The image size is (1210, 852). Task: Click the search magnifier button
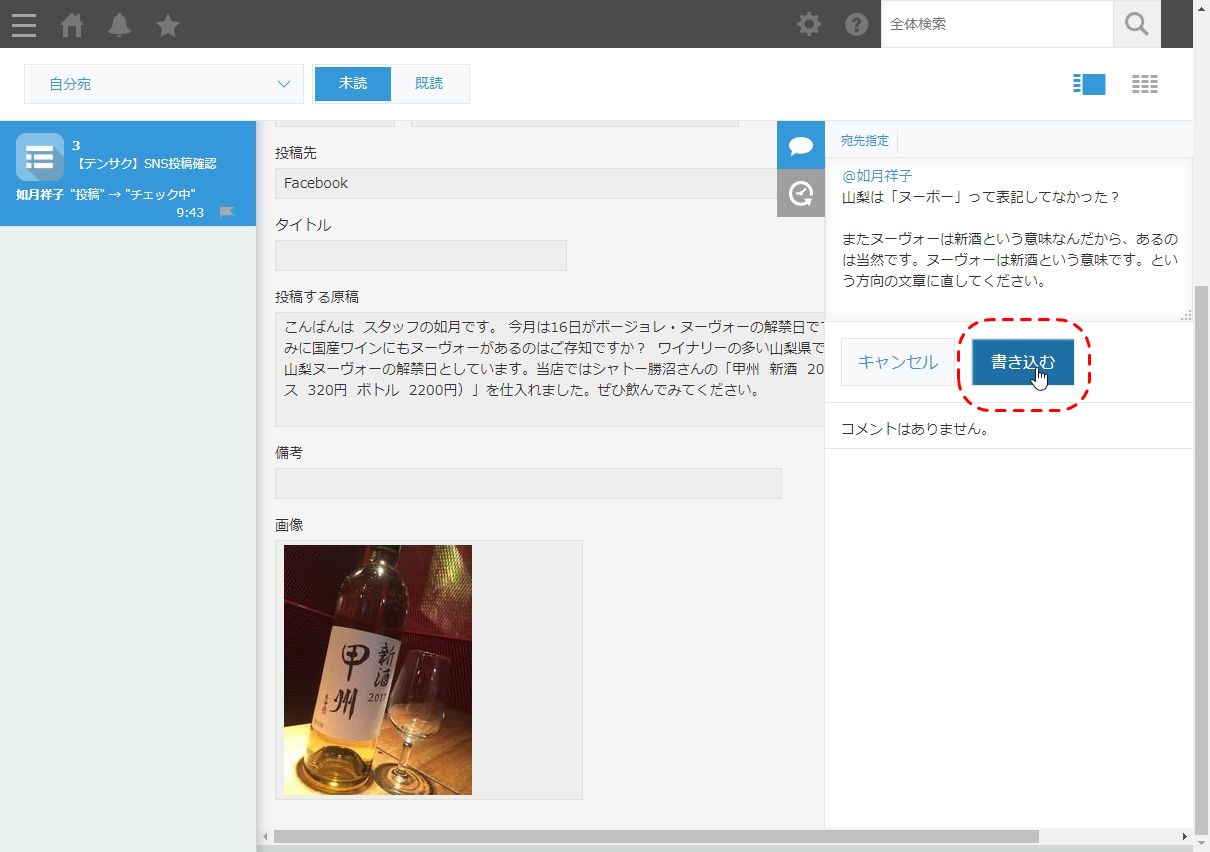(x=1137, y=24)
